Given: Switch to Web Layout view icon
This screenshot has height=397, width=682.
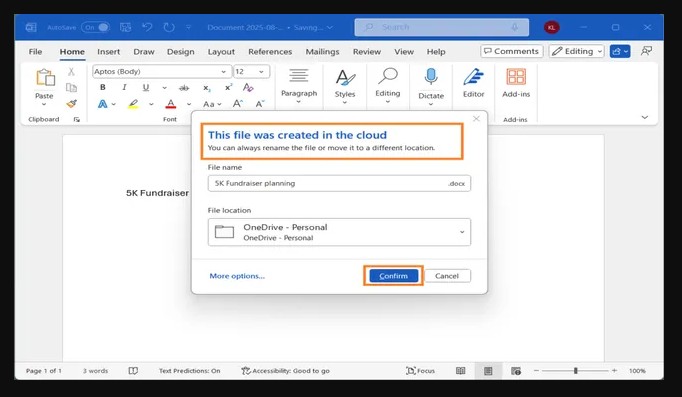Looking at the screenshot, I should [516, 371].
